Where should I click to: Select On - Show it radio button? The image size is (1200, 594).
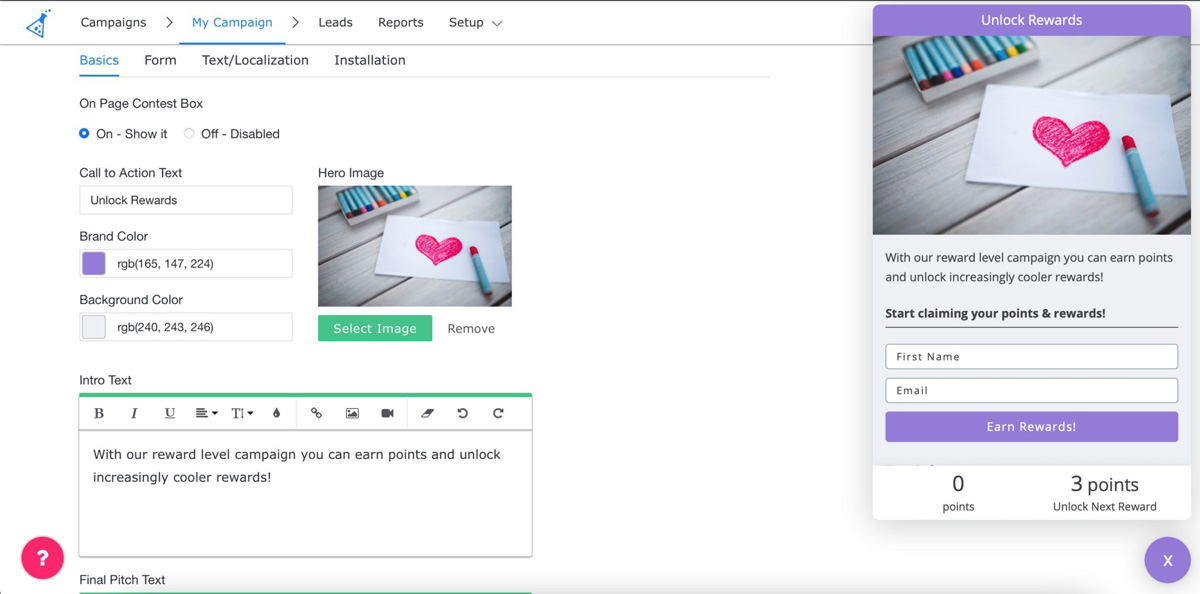click(84, 133)
